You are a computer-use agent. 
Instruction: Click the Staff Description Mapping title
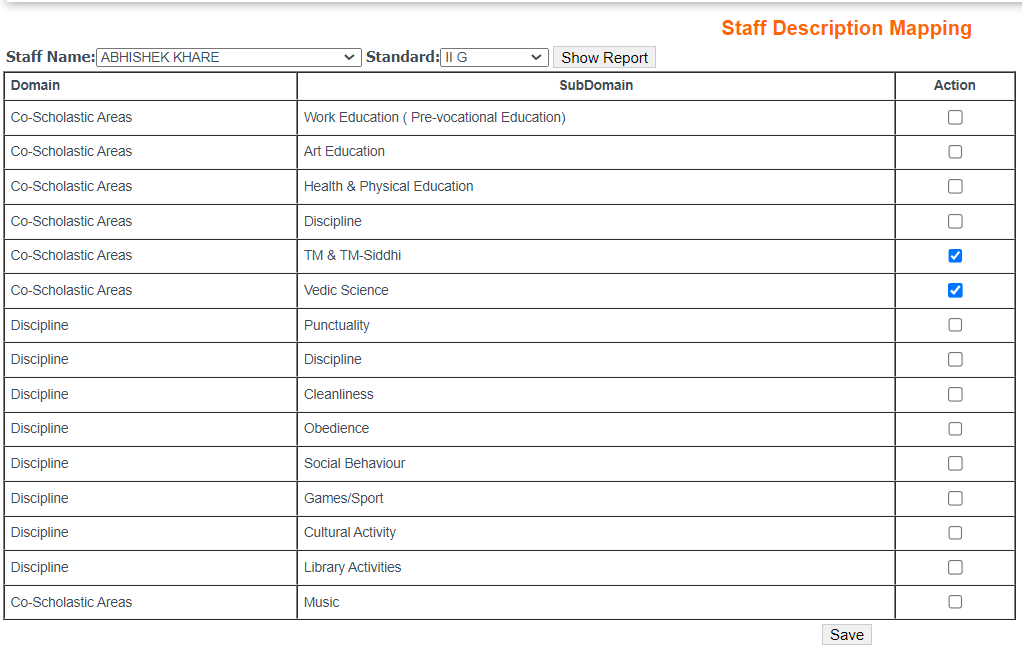tap(846, 28)
